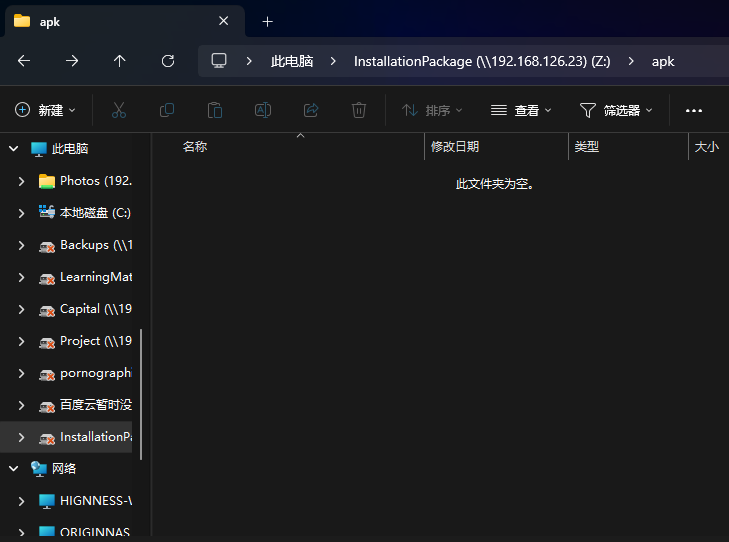Click the apk breadcrumb segment
This screenshot has width=729, height=542.
[663, 61]
